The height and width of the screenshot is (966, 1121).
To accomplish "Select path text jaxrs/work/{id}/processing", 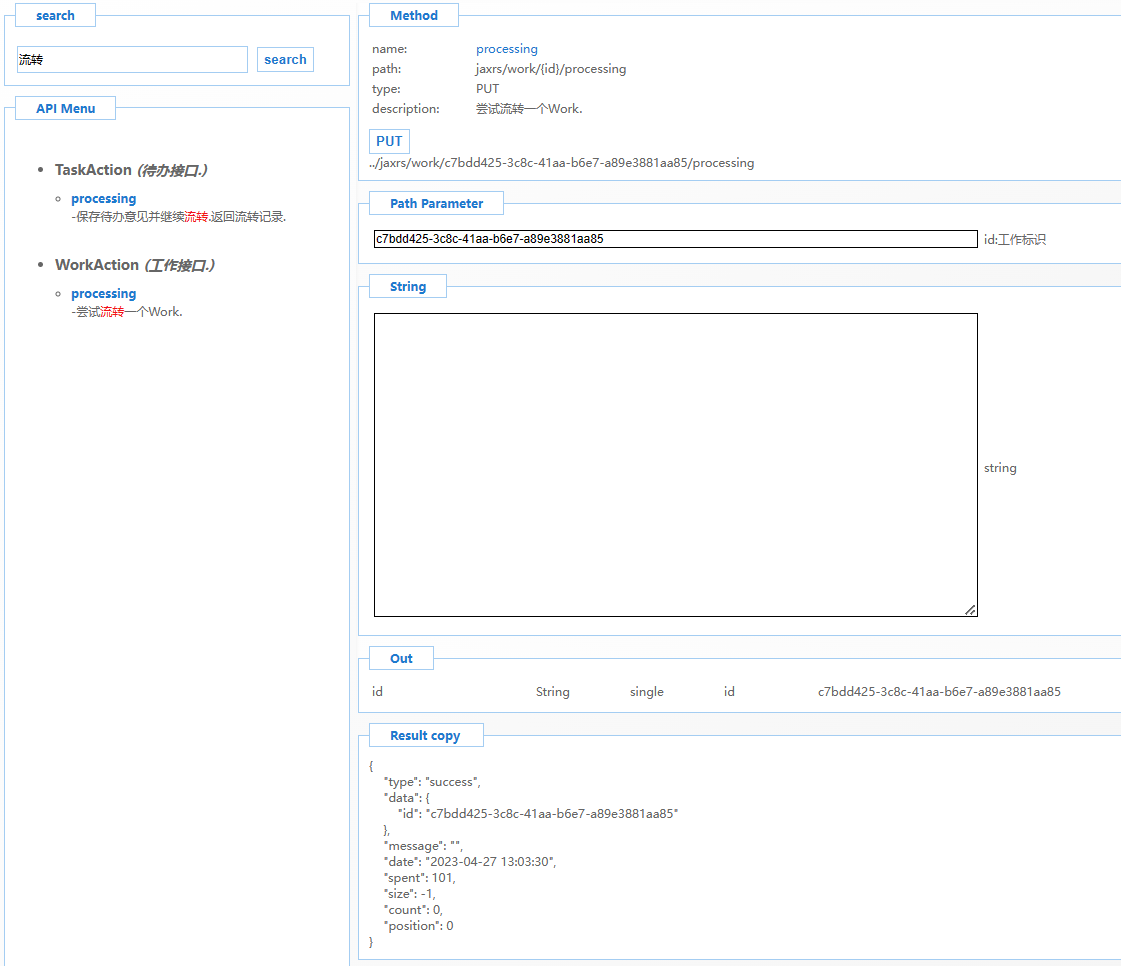I will click(551, 69).
